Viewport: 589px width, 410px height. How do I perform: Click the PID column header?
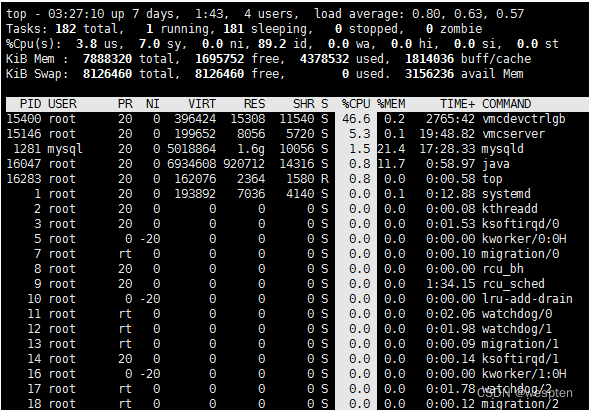pyautogui.click(x=30, y=104)
